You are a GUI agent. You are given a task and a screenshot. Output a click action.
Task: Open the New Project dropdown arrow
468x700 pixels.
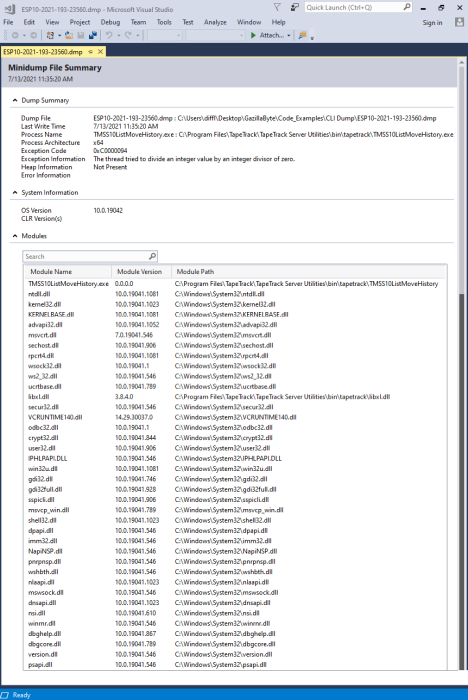click(x=59, y=35)
